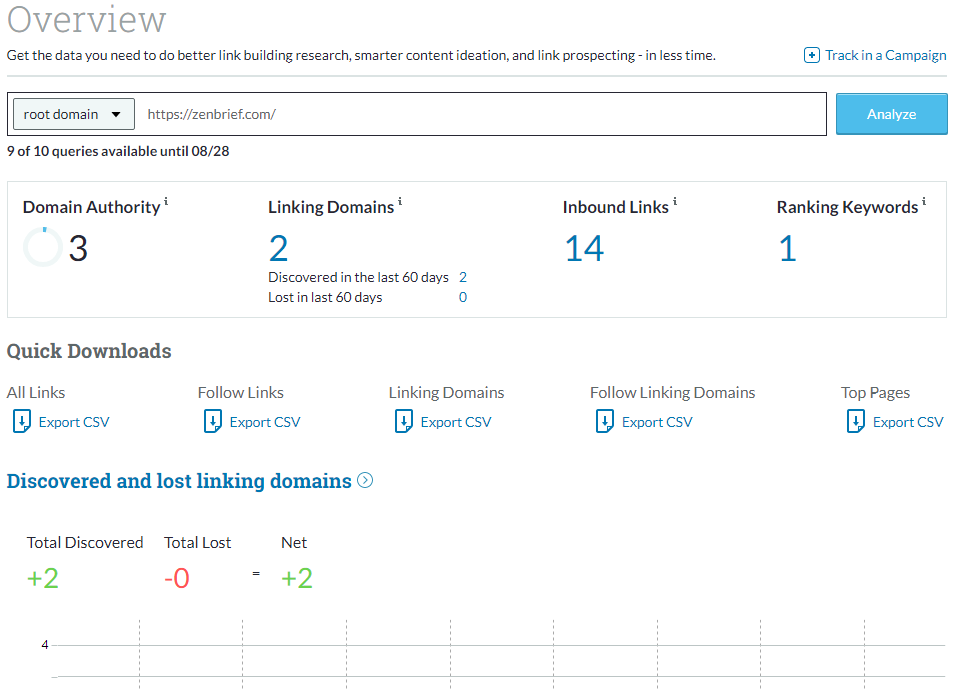973x691 pixels.
Task: Click the Follow Linking Domains download icon
Action: pos(605,421)
